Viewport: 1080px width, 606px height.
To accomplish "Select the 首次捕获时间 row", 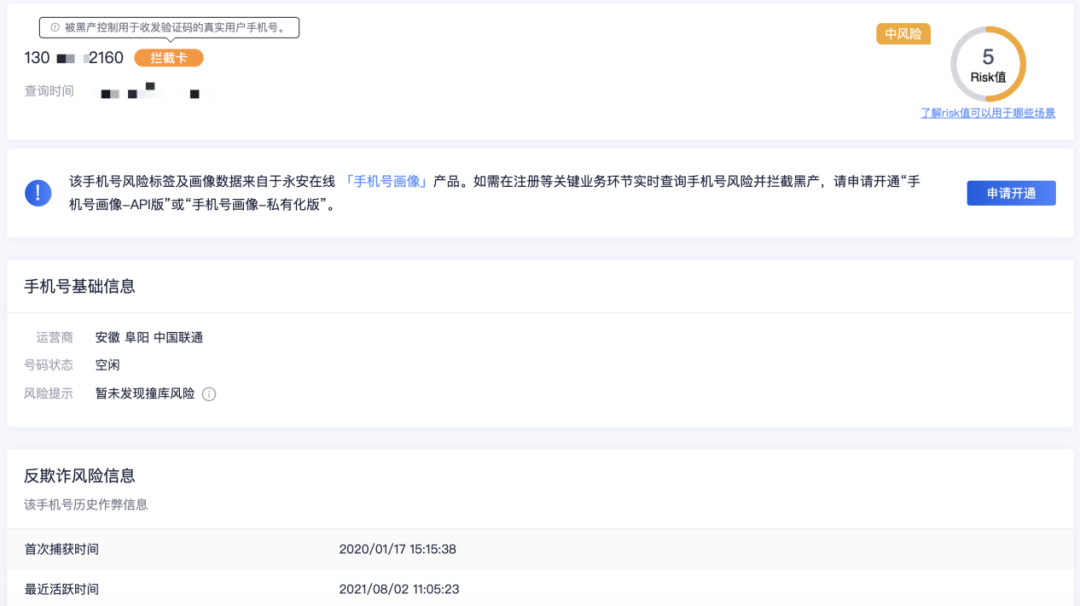I will coord(540,549).
